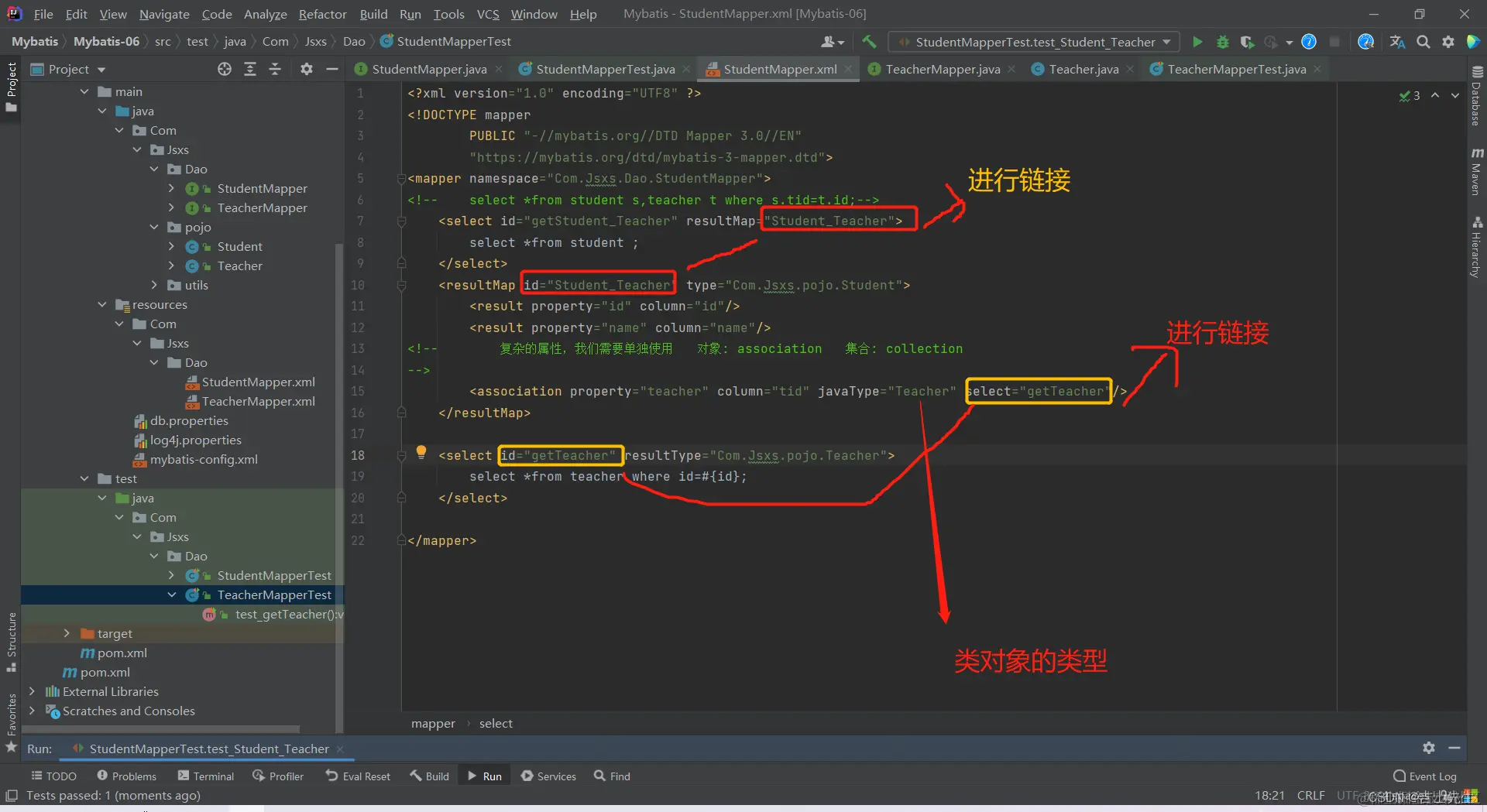The image size is (1487, 812).
Task: Open IDE settings gear in top toolbar
Action: coord(1448,42)
